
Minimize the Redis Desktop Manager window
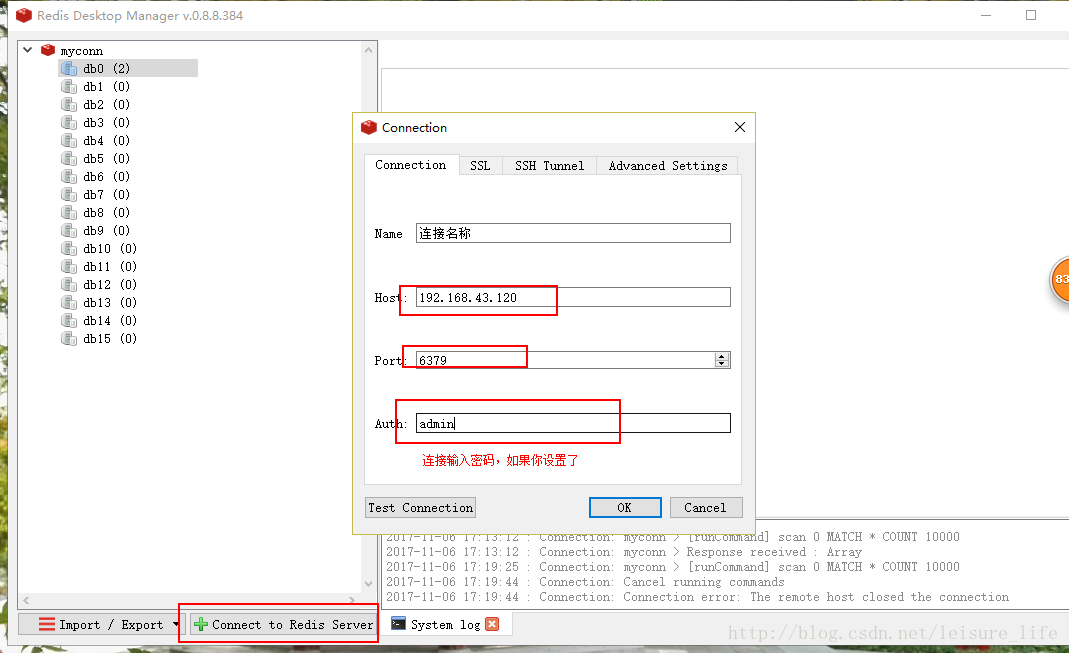(986, 15)
